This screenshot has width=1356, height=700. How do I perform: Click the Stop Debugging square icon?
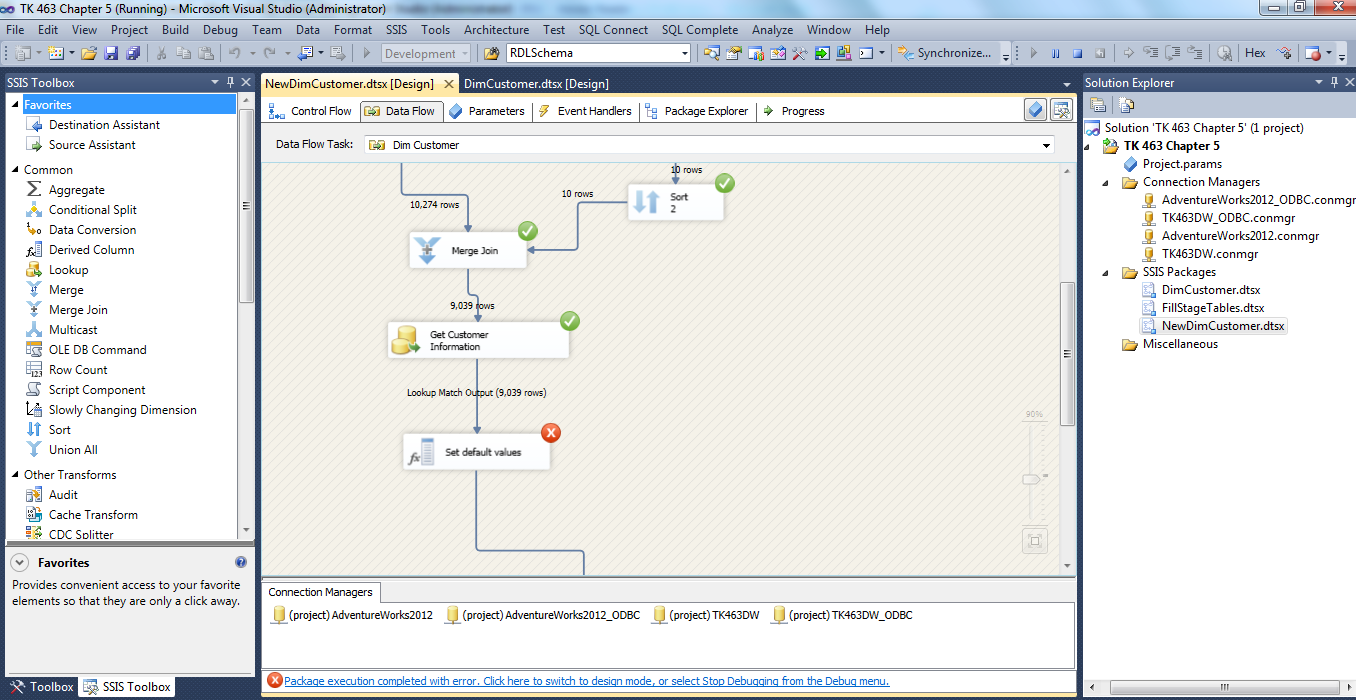(1077, 53)
